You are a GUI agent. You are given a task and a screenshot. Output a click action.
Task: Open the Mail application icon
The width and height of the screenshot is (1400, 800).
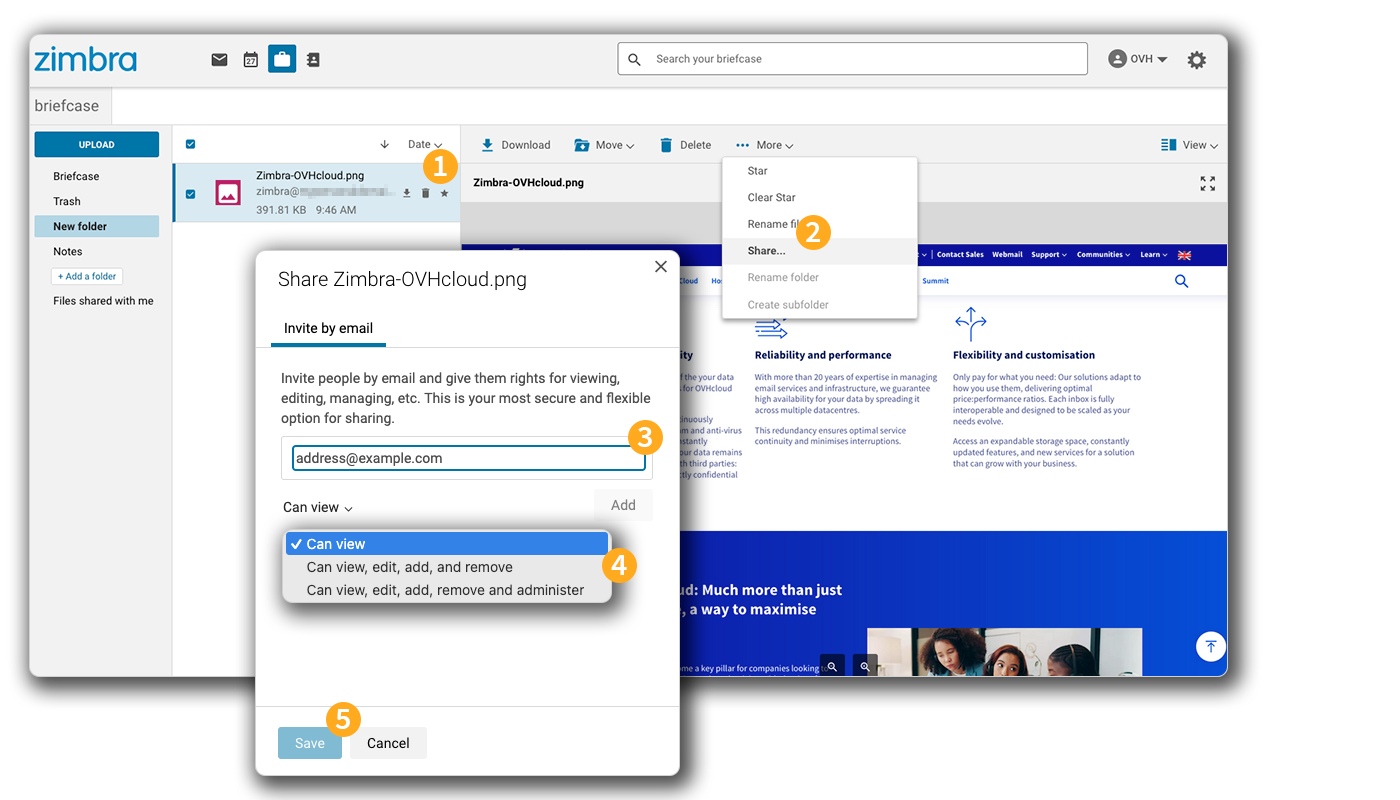pos(219,59)
